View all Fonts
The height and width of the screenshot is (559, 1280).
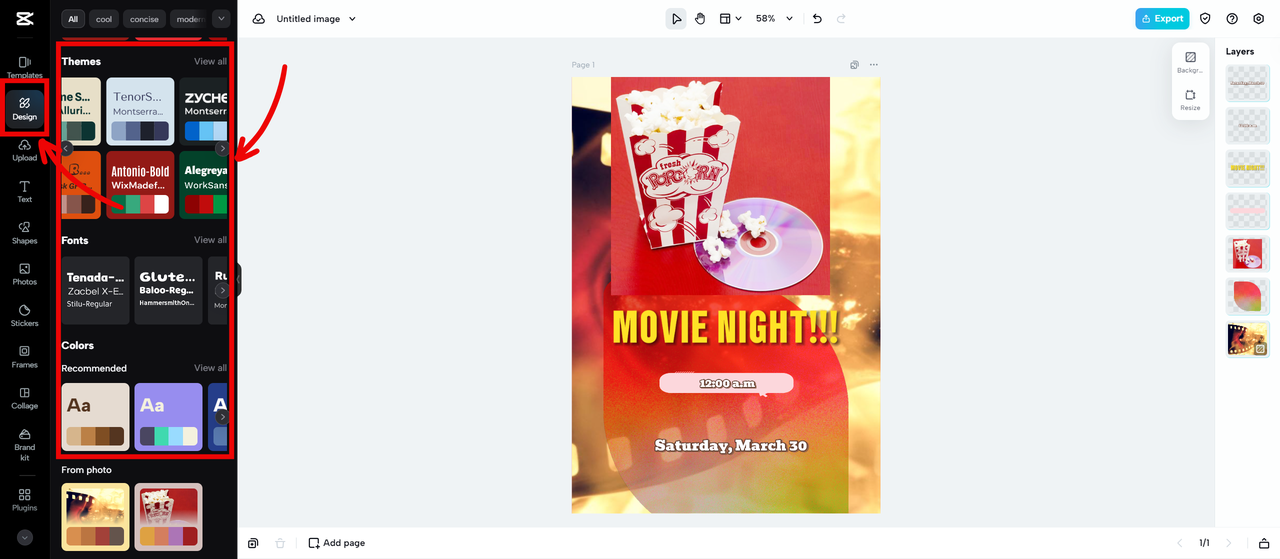point(210,240)
